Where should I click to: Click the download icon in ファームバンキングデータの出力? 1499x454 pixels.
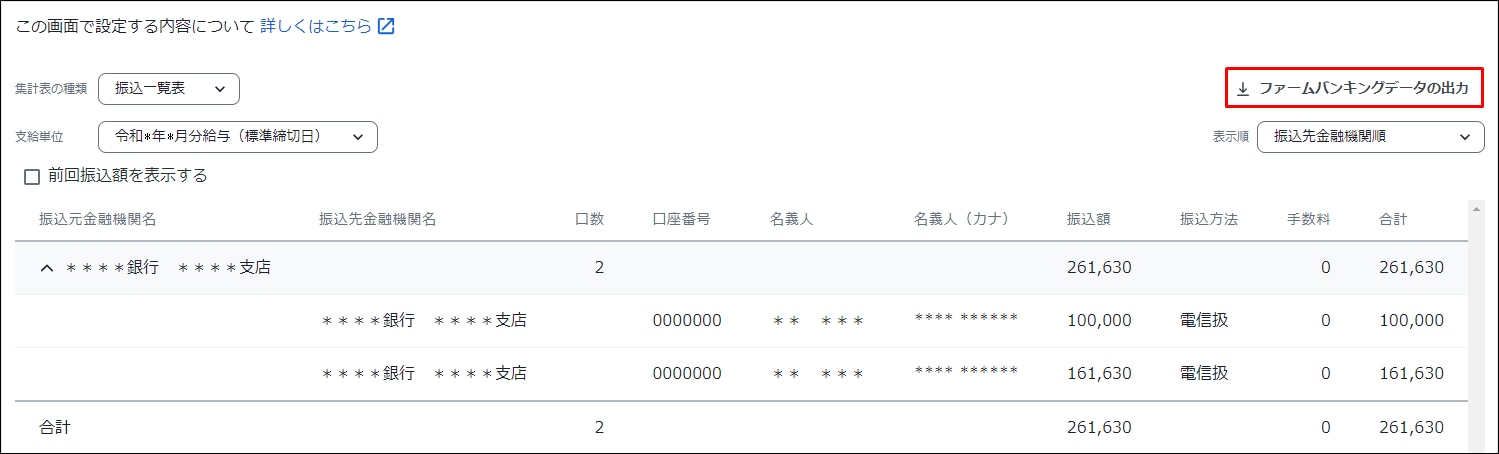(1243, 89)
